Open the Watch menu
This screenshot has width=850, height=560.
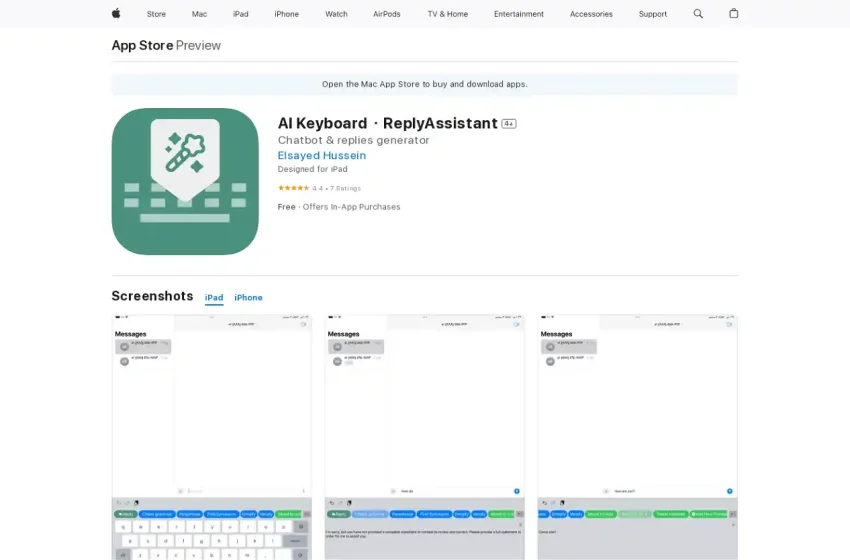[336, 14]
